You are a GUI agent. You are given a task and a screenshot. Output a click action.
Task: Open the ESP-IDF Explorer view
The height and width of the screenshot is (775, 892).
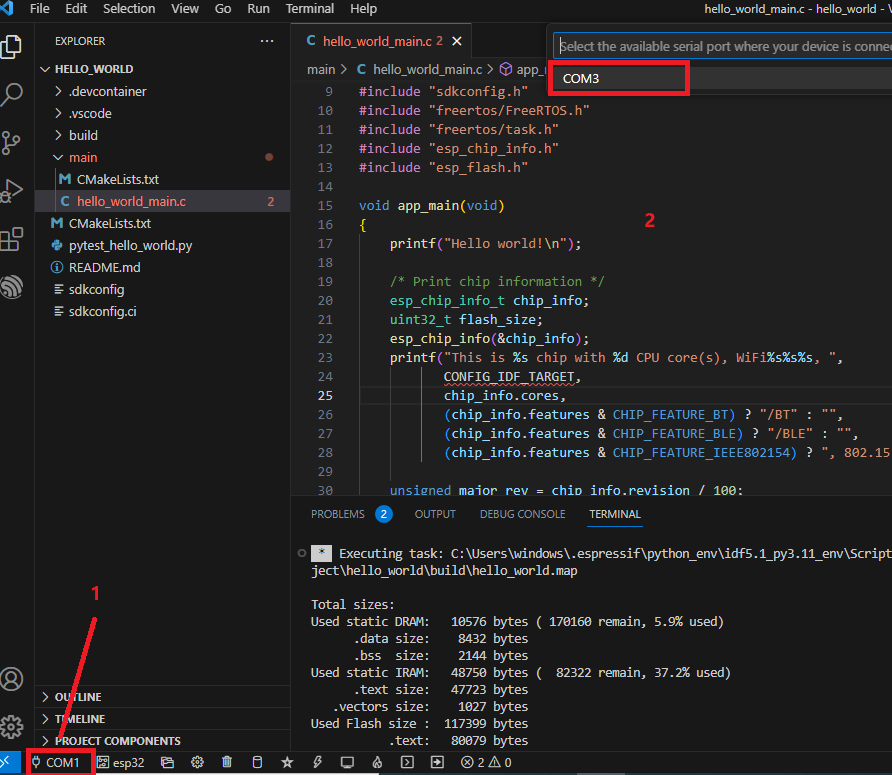pyautogui.click(x=11, y=287)
